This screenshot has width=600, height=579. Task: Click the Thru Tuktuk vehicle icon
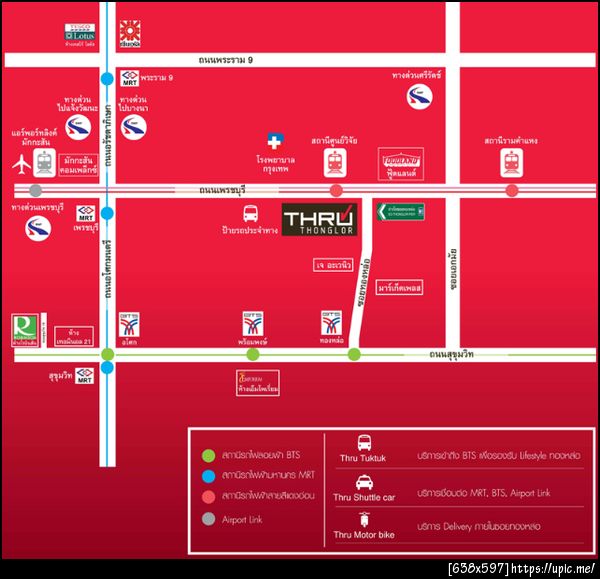[x=364, y=443]
